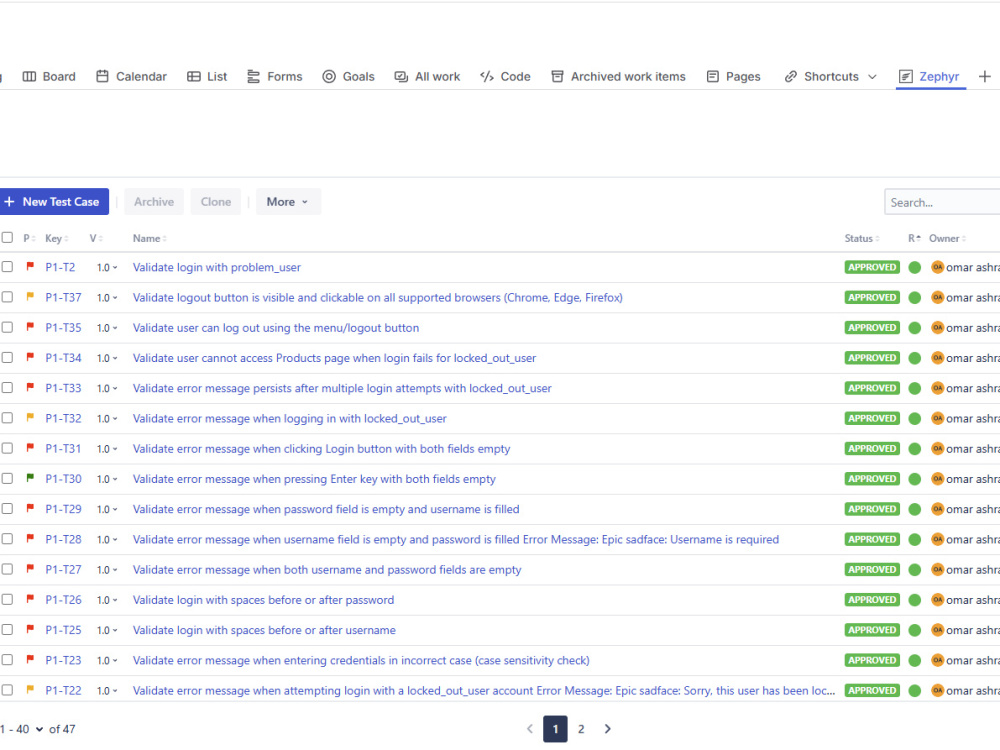Check the box for P1-T2
The height and width of the screenshot is (750, 1000).
coord(7,267)
